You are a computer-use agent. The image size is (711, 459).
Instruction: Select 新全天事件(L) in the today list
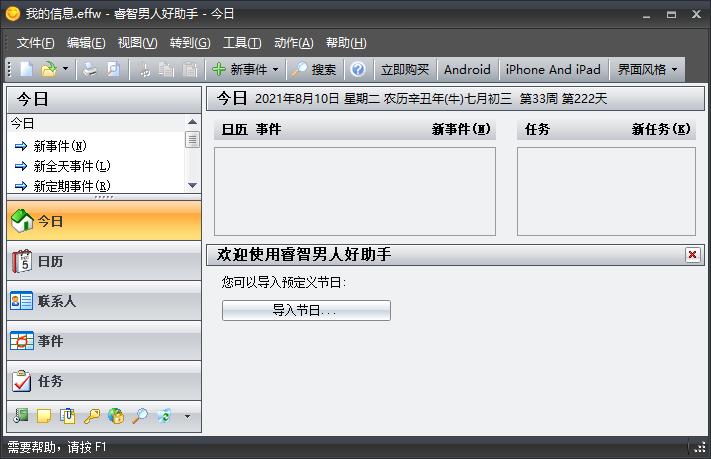pos(71,166)
